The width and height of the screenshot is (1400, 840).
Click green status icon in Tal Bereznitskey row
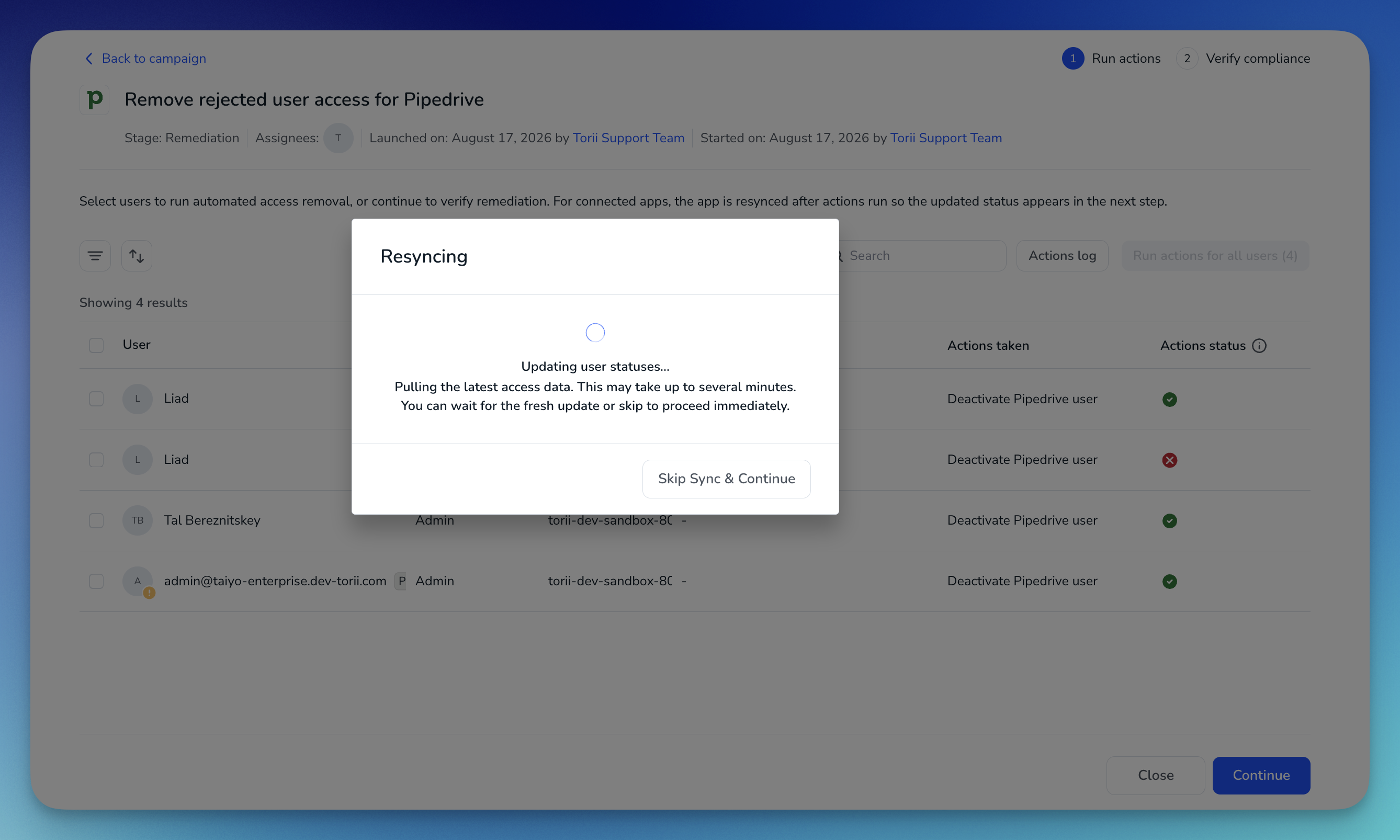pos(1170,521)
